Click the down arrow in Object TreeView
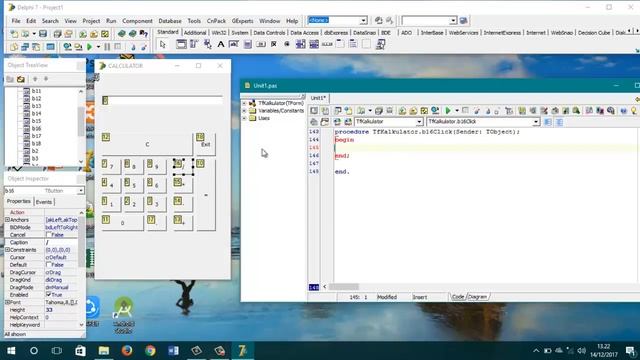The width and height of the screenshot is (640, 360). coord(46,79)
